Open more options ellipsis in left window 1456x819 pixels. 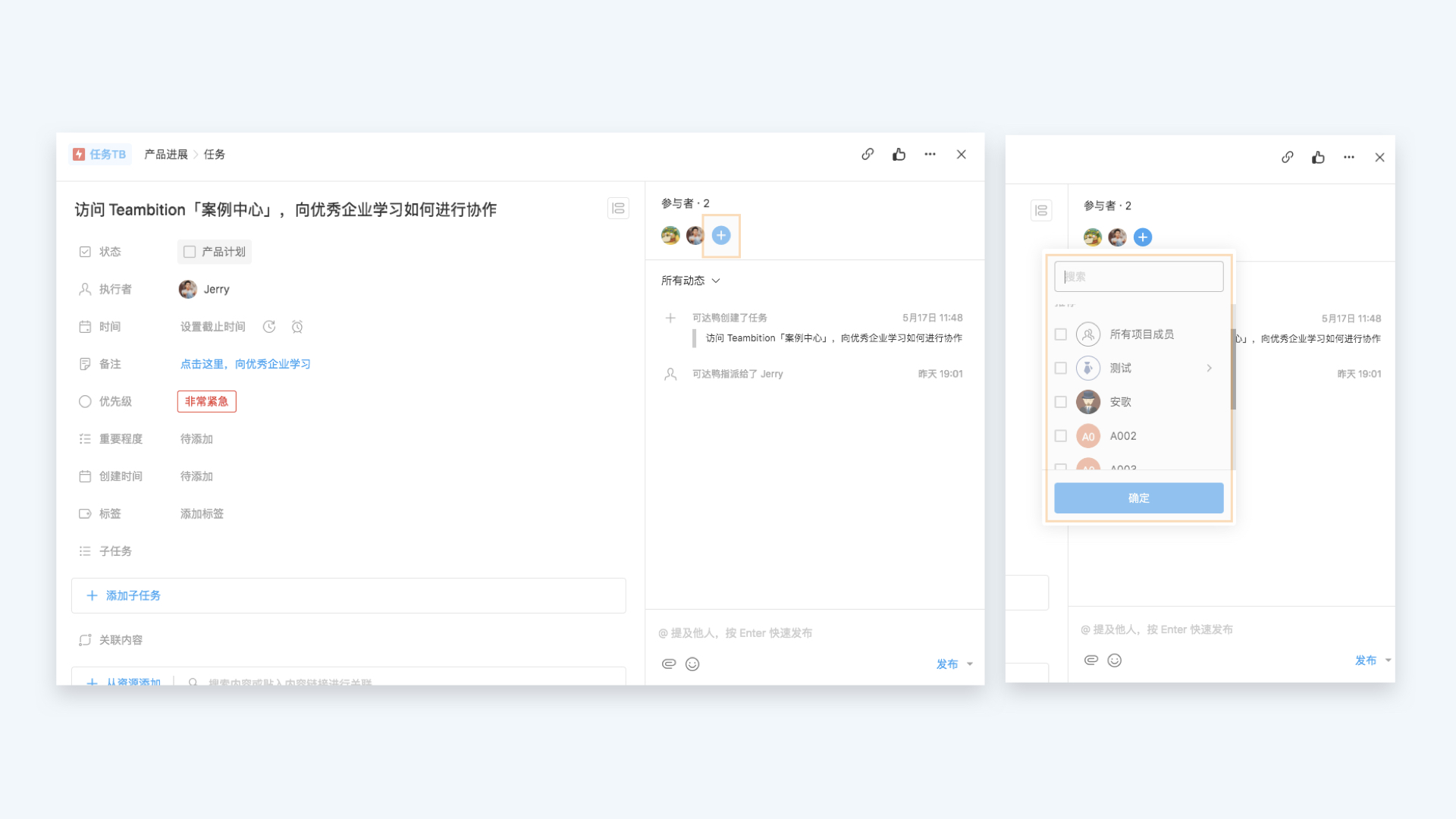(x=930, y=154)
